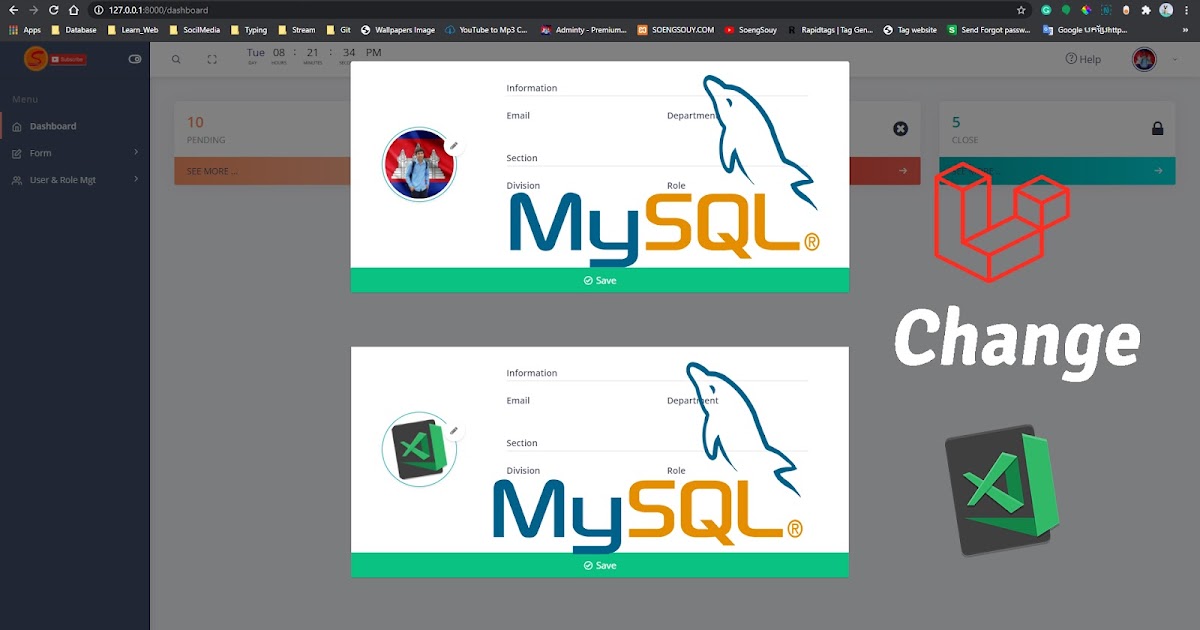
Task: Toggle the sidebar collapse switch
Action: tap(136, 59)
